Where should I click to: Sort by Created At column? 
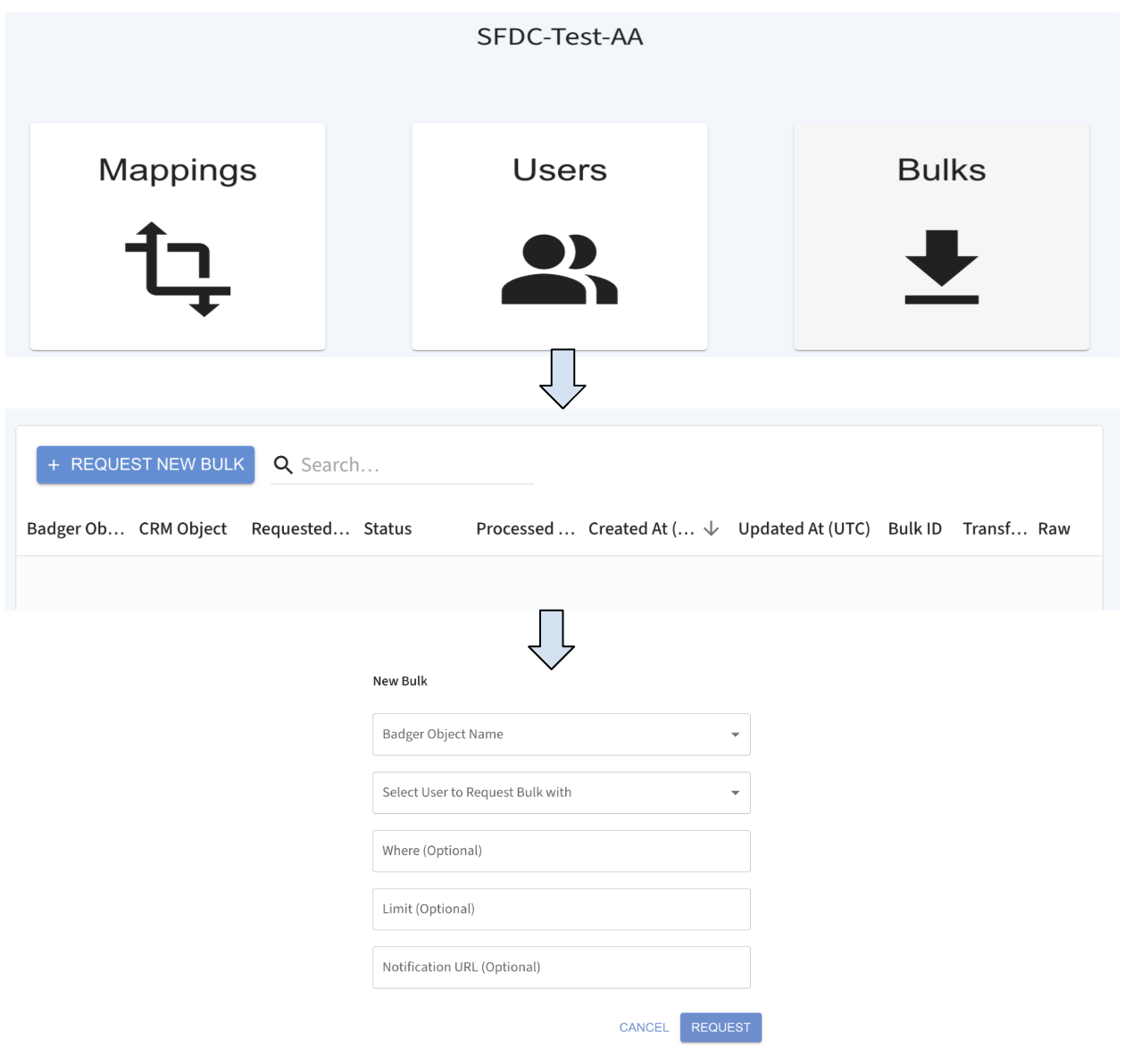641,528
